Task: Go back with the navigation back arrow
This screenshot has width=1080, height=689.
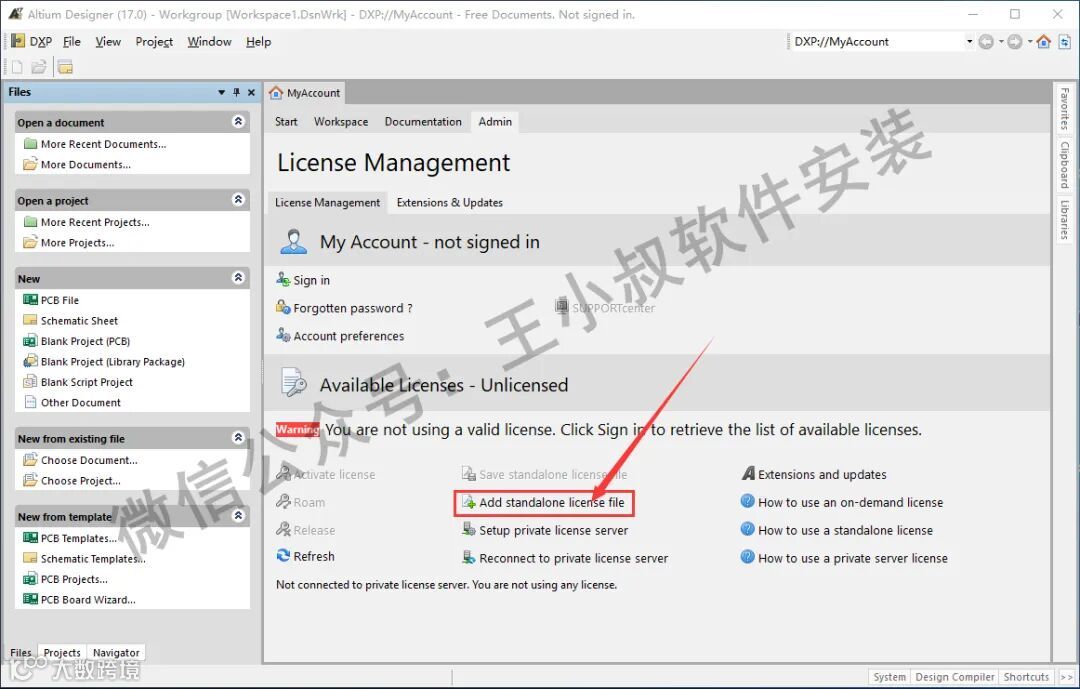Action: pyautogui.click(x=986, y=42)
